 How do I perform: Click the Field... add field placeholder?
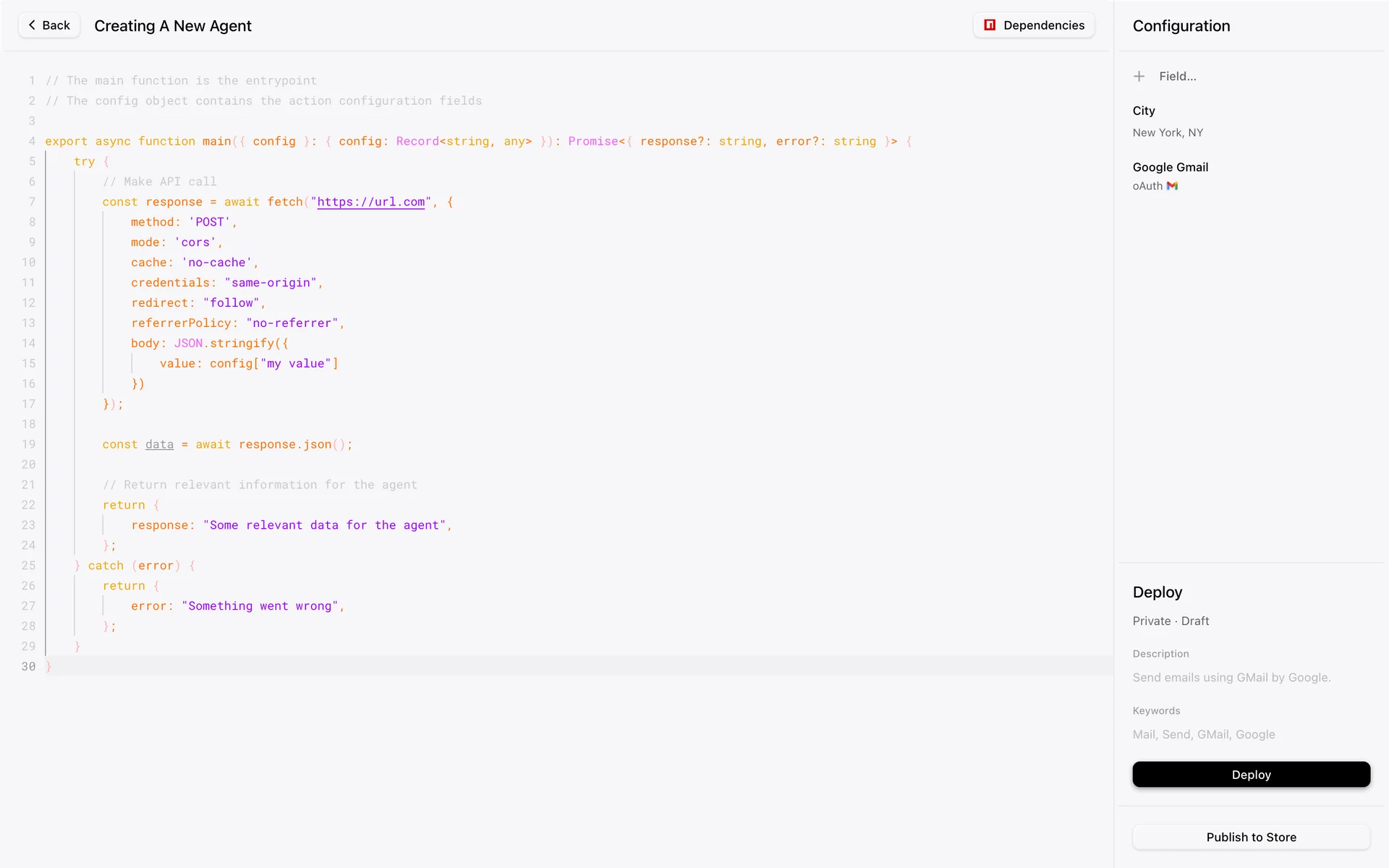pyautogui.click(x=1177, y=77)
